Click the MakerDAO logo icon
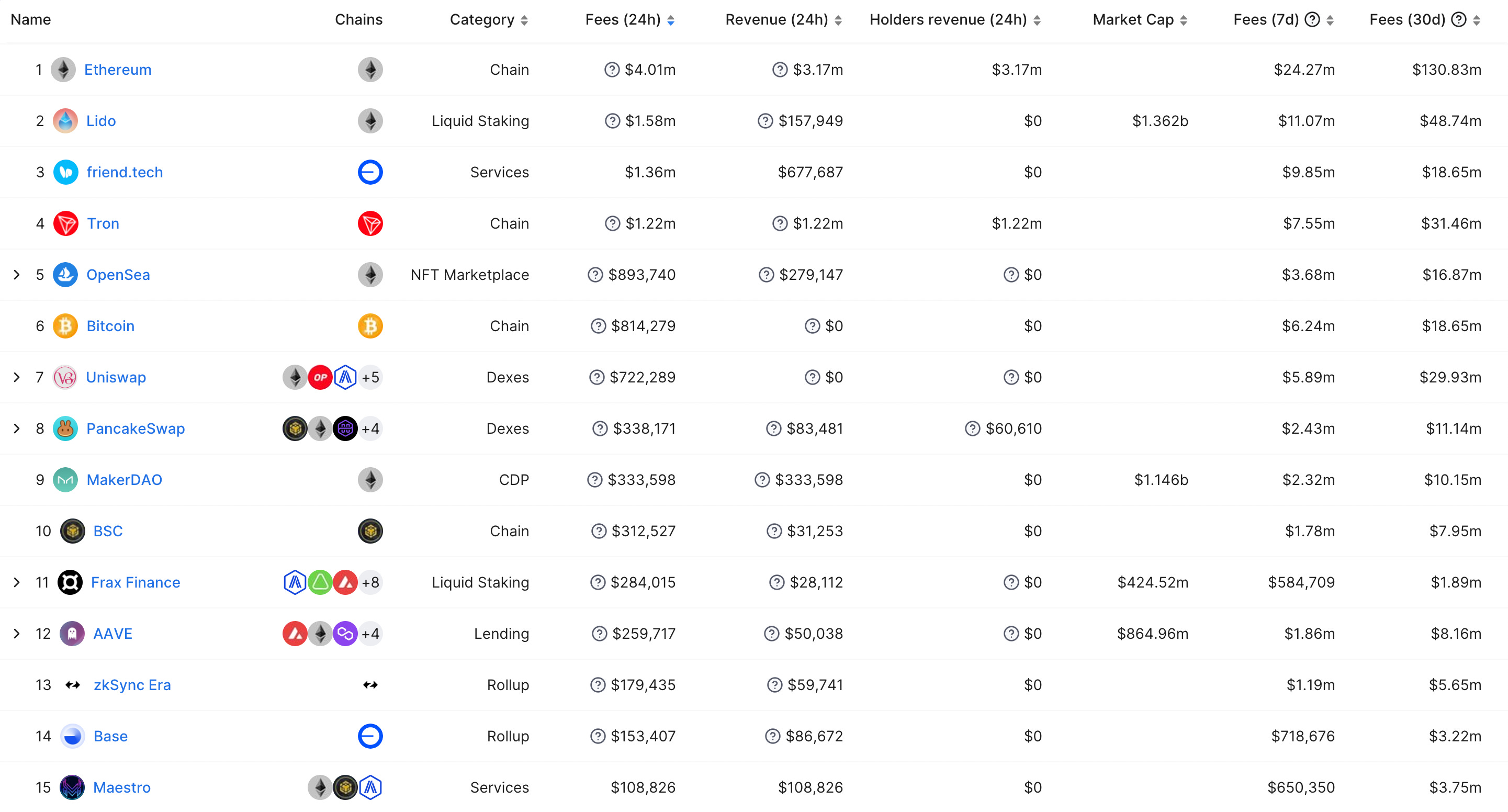This screenshot has width=1508, height=812. 65,480
